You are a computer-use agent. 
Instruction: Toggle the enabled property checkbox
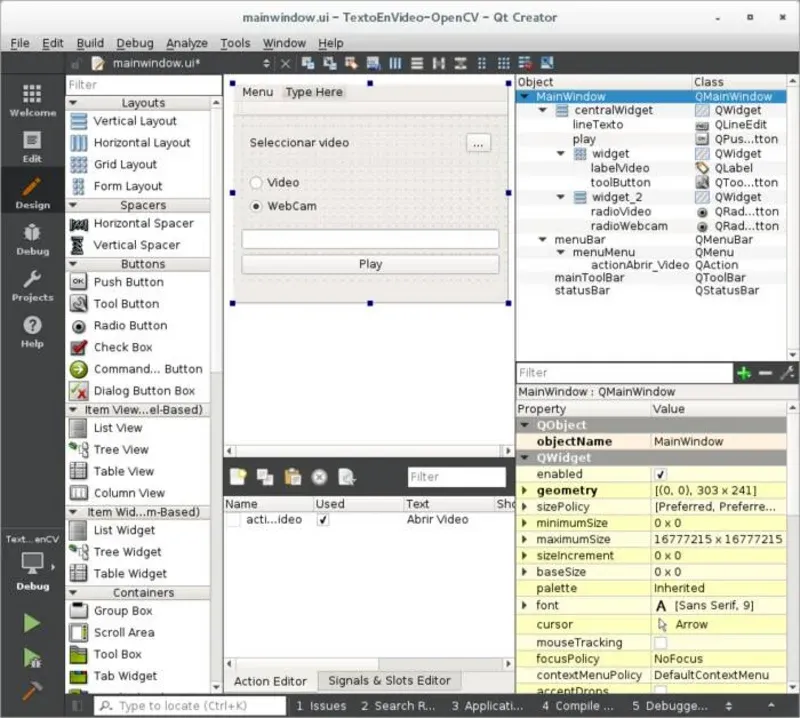coord(660,474)
